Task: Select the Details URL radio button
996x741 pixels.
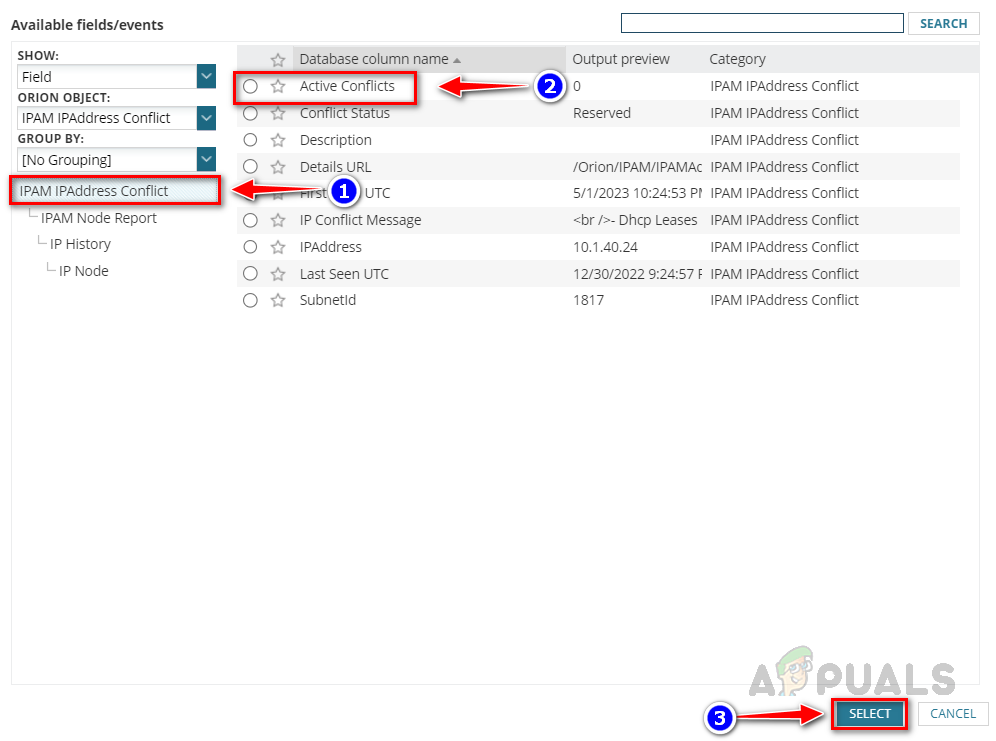Action: (250, 167)
